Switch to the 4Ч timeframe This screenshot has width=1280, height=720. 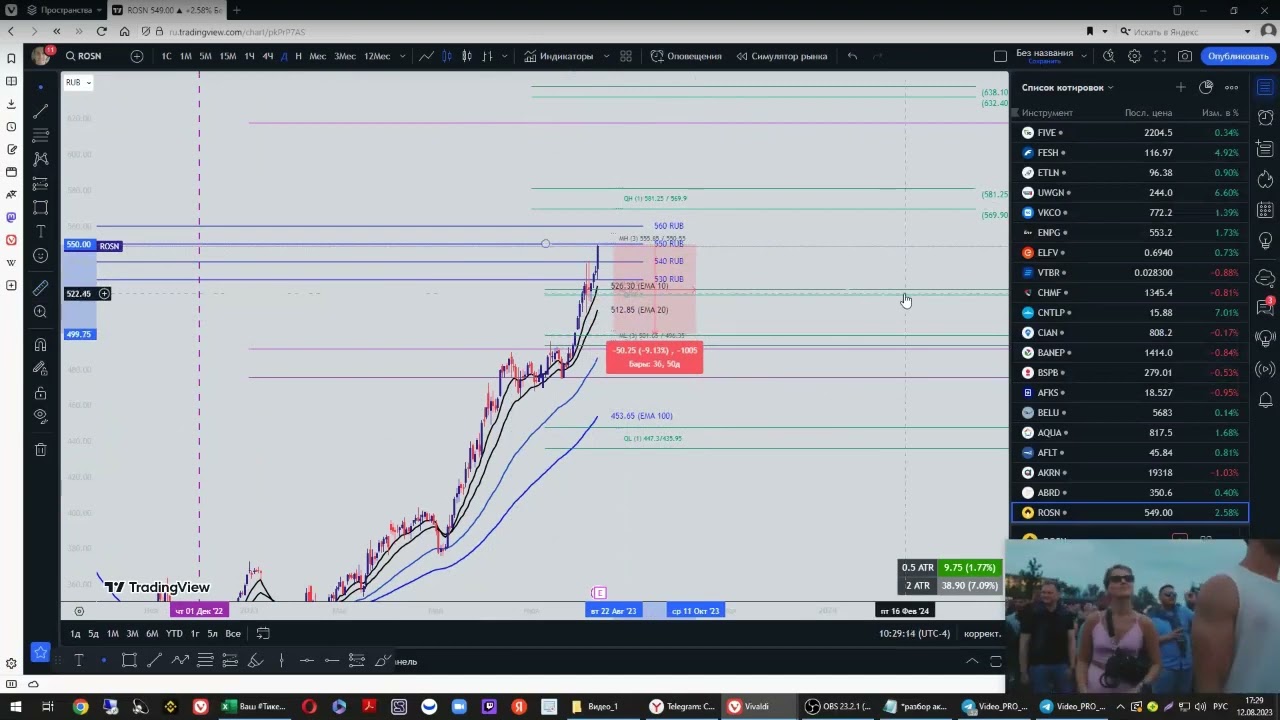(x=268, y=56)
